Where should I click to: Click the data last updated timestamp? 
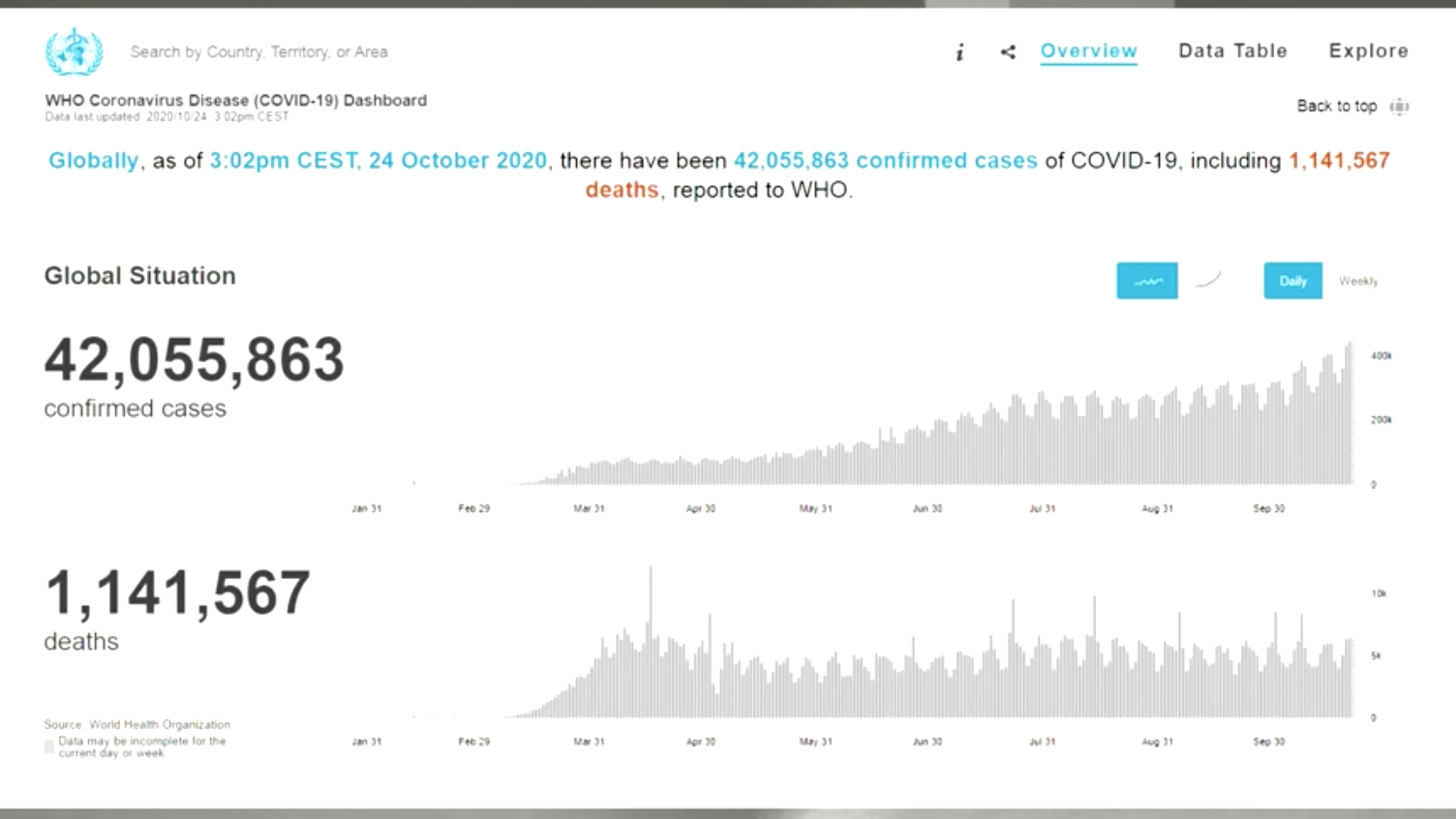[167, 117]
